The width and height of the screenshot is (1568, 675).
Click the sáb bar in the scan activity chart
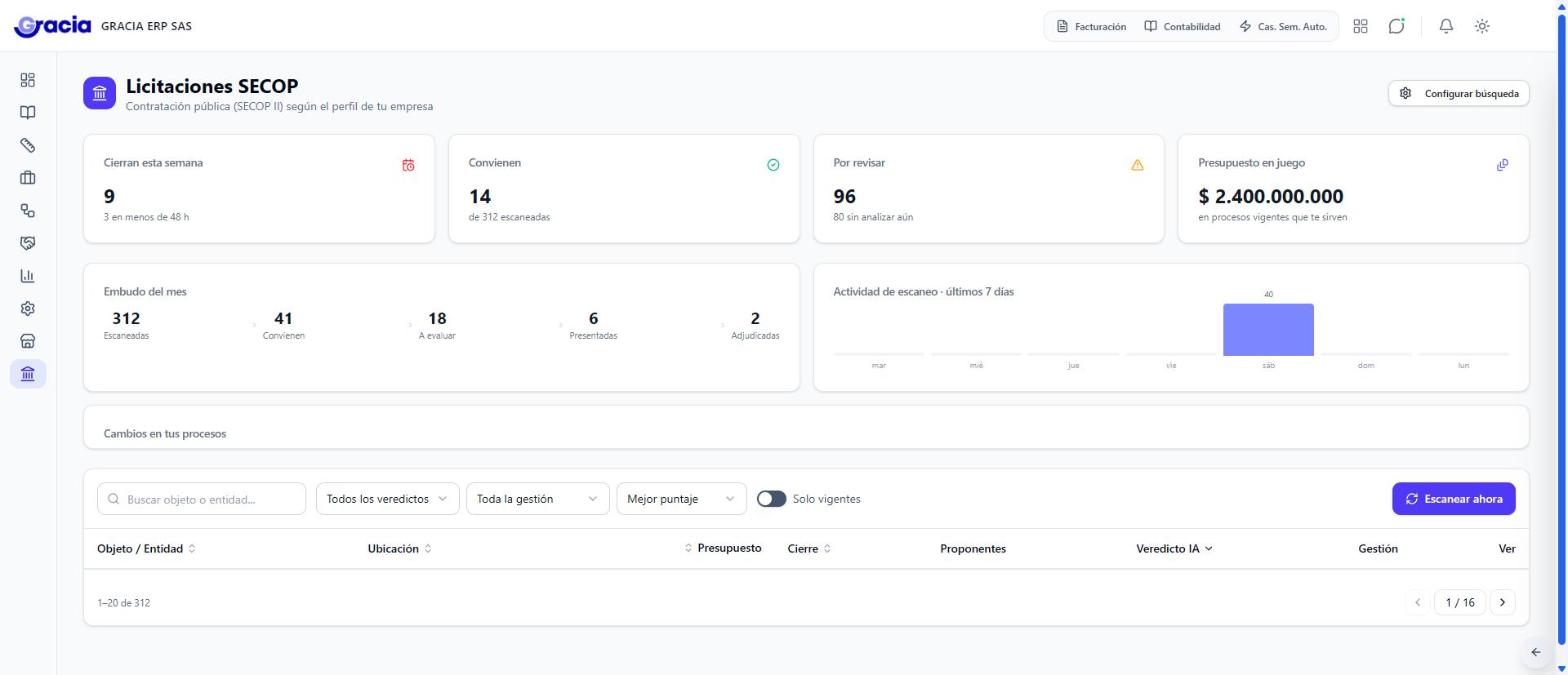tap(1268, 329)
